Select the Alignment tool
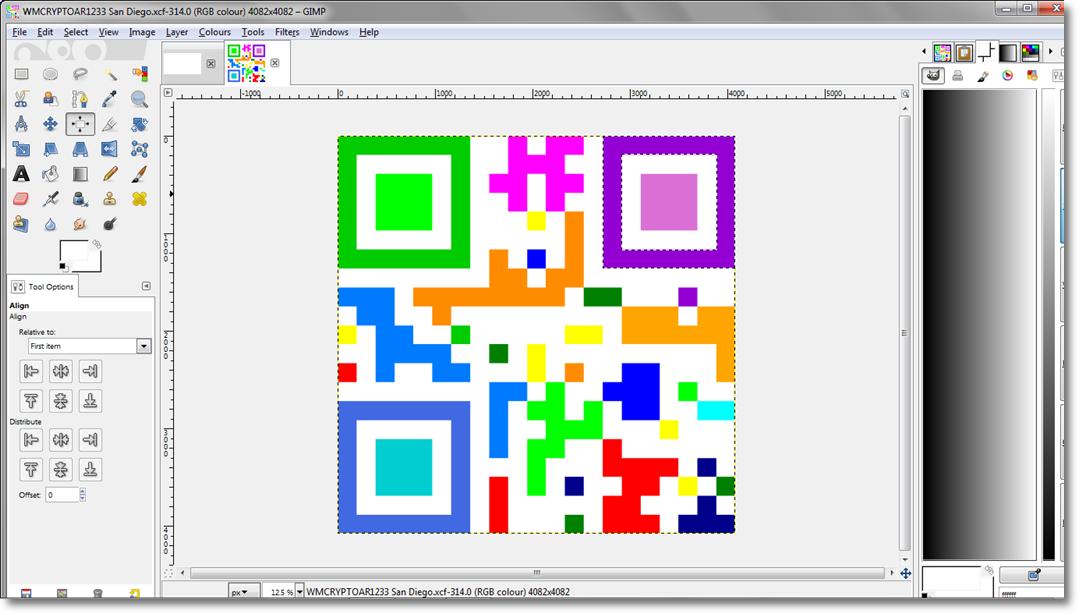The width and height of the screenshot is (1080, 615). point(80,124)
